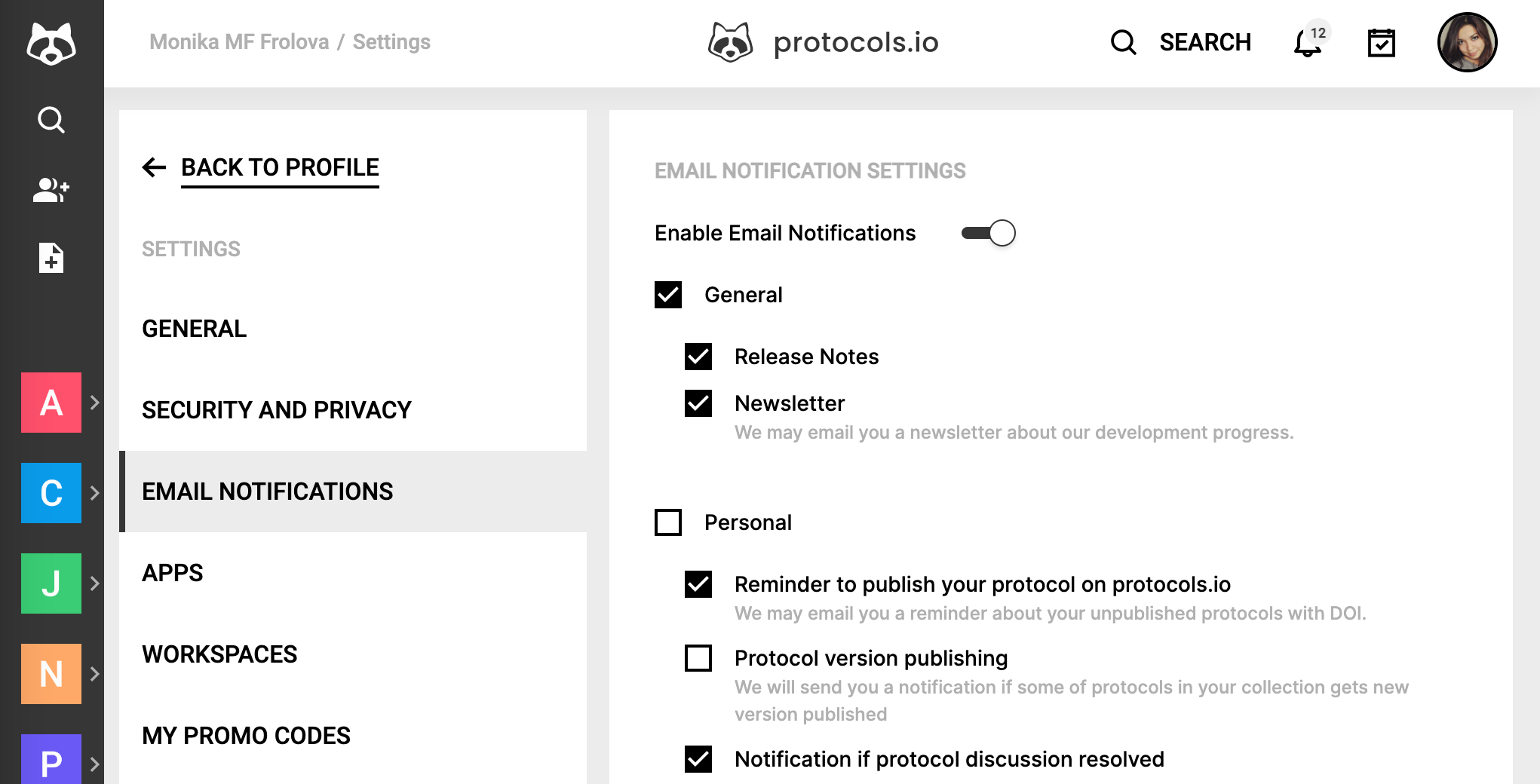Click Monika MF Frolova breadcrumb link

pos(239,42)
